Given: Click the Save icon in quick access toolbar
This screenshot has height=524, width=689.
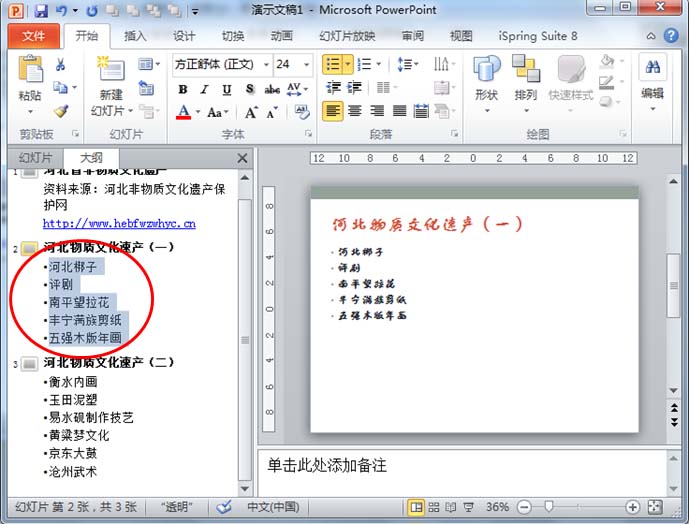Looking at the screenshot, I should 41,11.
